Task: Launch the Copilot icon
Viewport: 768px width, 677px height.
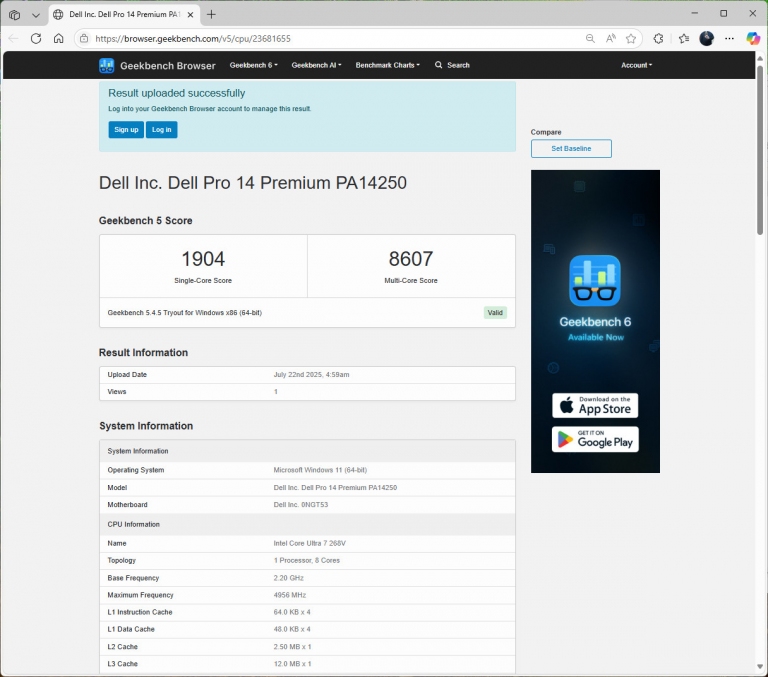Action: [753, 39]
